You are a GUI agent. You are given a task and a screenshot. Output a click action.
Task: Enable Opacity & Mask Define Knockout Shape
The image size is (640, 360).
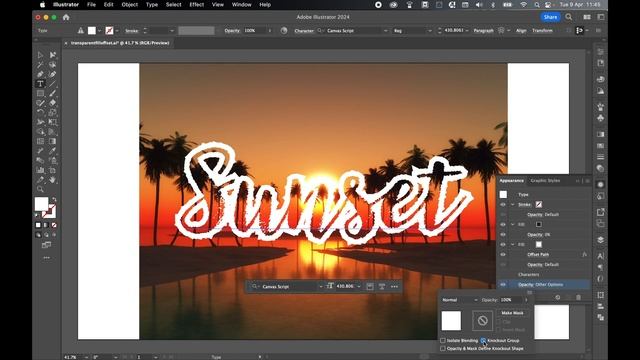[x=443, y=349]
